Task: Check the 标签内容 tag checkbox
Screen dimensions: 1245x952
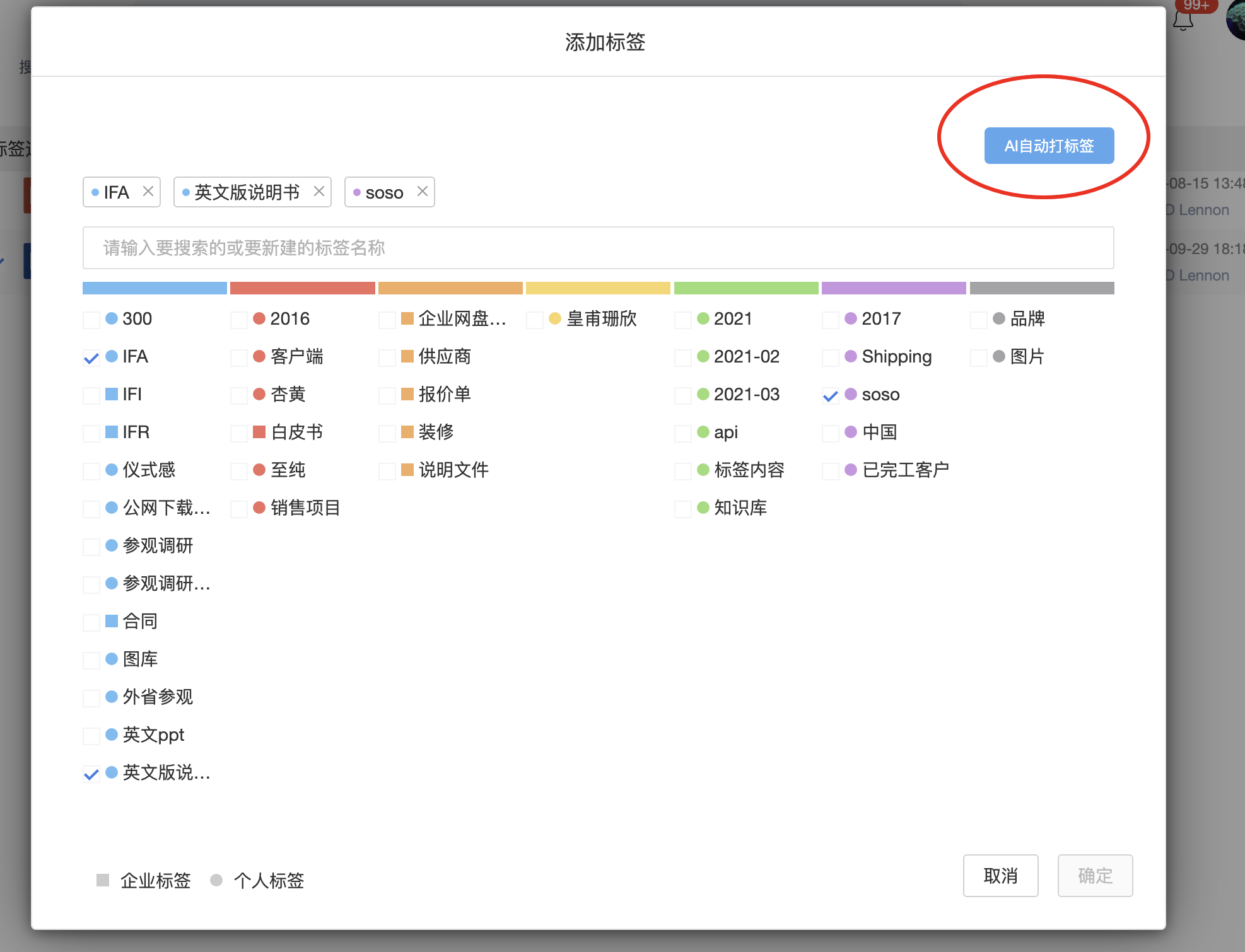Action: click(683, 471)
